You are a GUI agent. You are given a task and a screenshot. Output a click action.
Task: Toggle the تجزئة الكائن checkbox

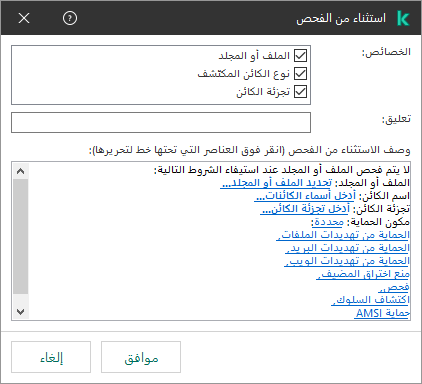click(300, 91)
